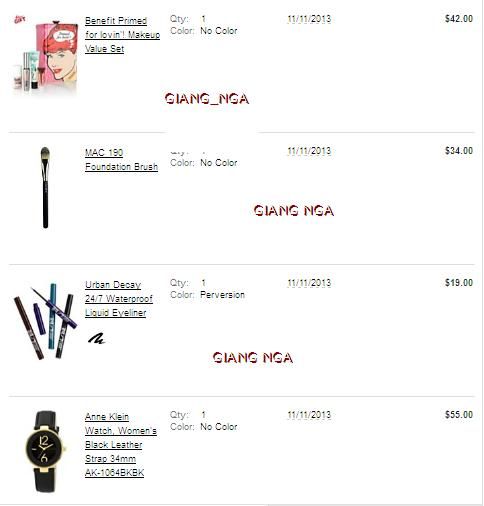Click the Perversion color label

pos(222,295)
